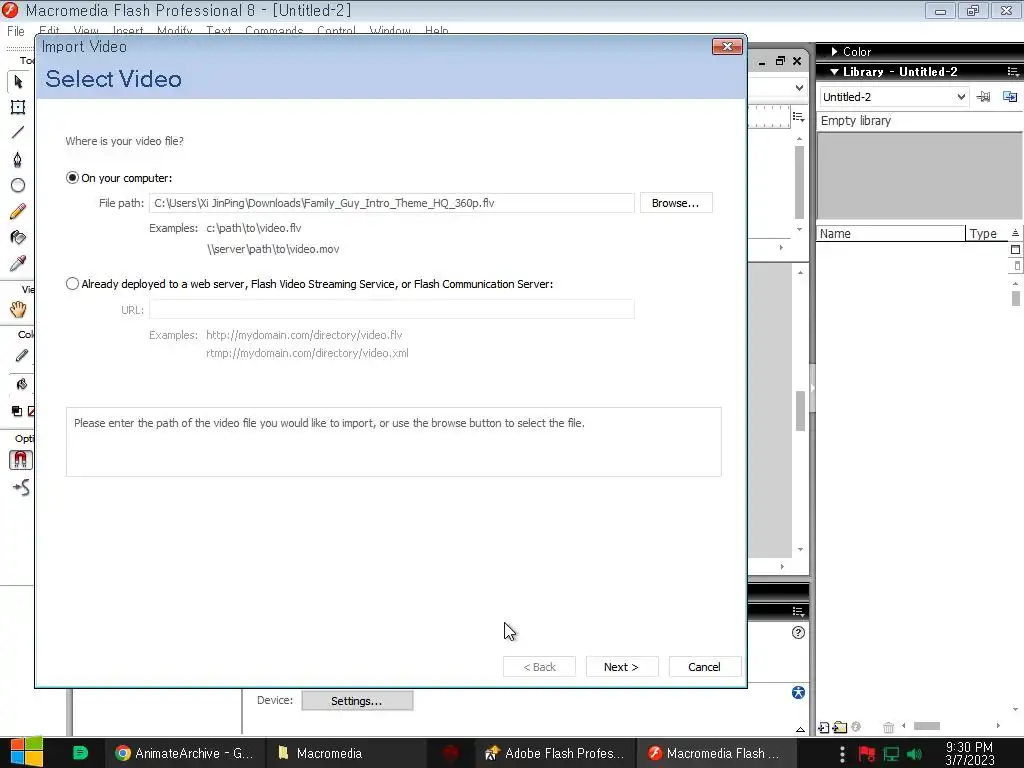
Task: Click the Smooth option icon
Action: (x=21, y=487)
